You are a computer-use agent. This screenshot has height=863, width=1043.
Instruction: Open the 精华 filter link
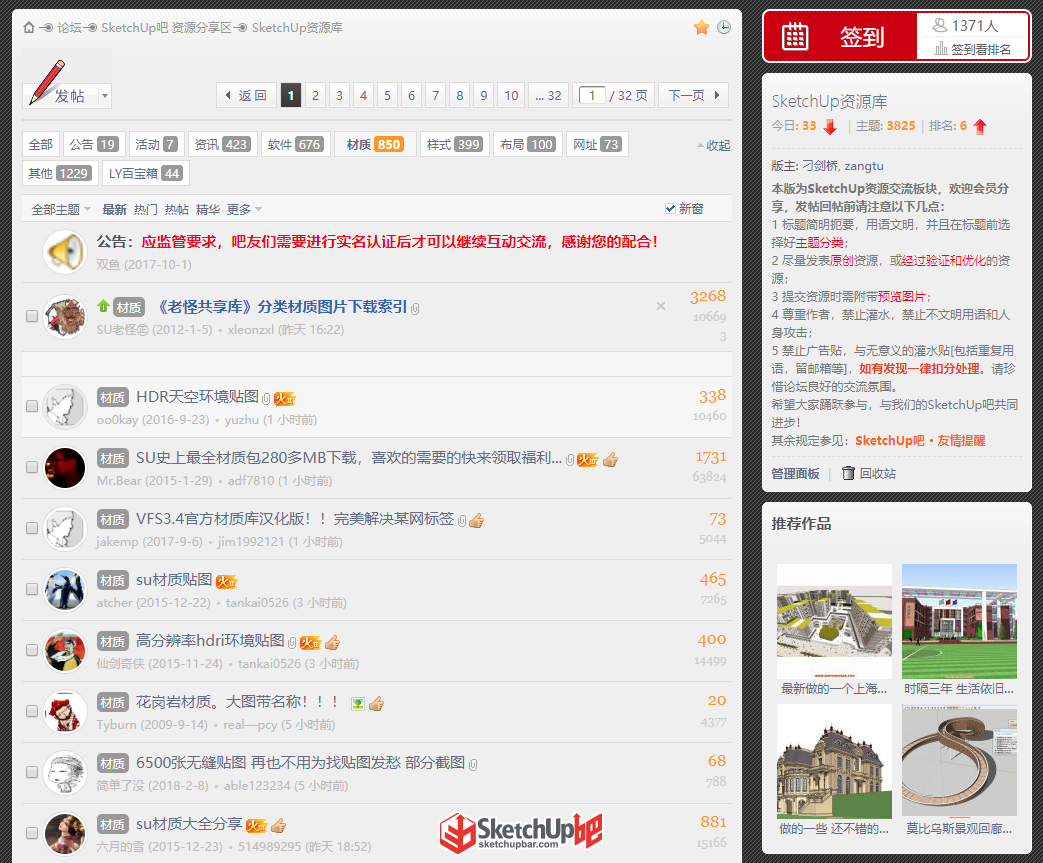pos(208,210)
